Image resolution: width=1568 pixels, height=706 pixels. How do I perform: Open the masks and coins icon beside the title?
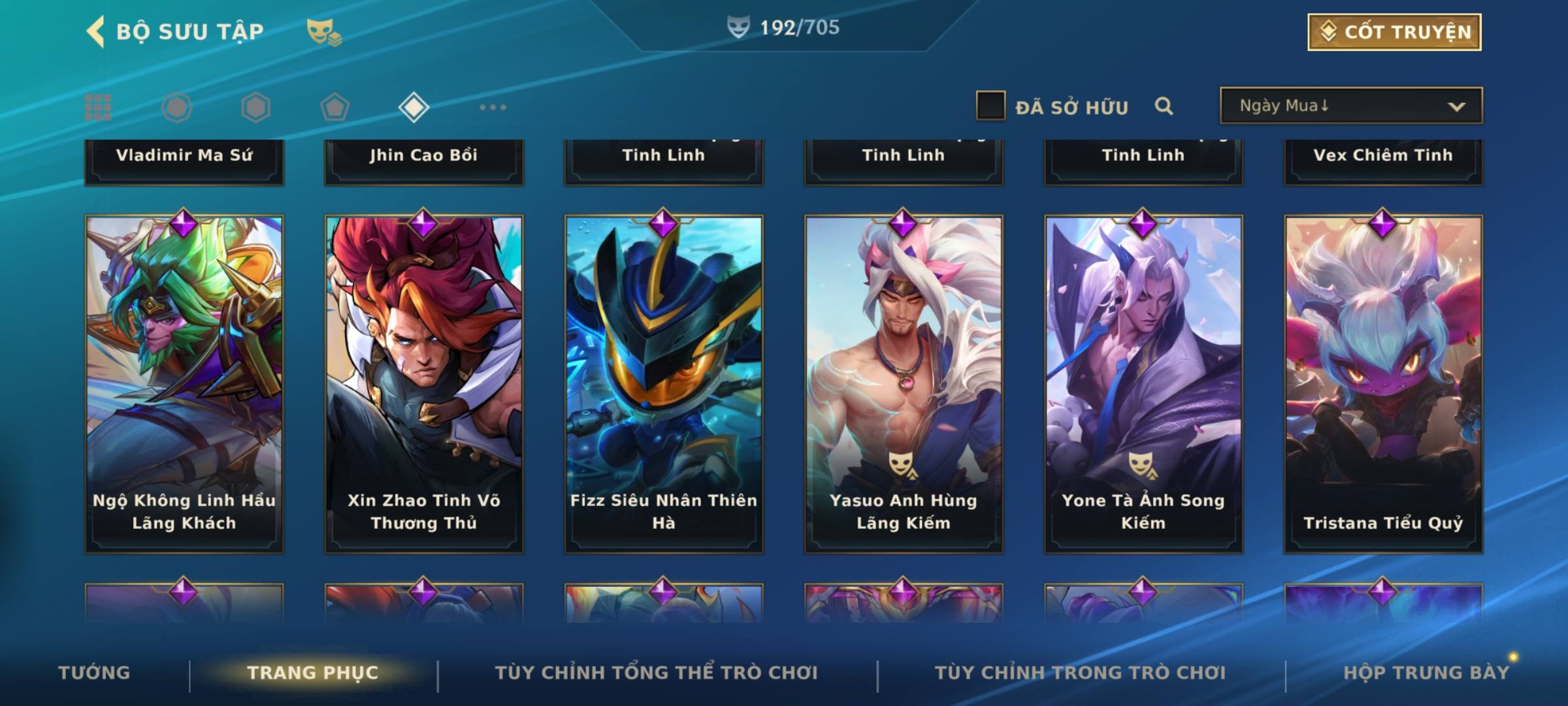click(324, 32)
